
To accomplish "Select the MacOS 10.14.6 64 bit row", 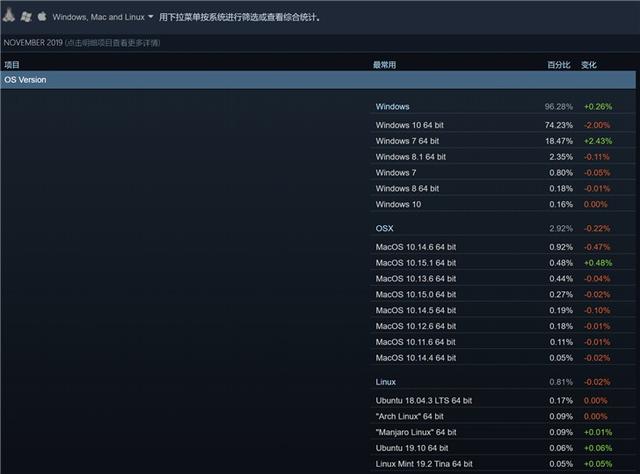I will pos(503,247).
